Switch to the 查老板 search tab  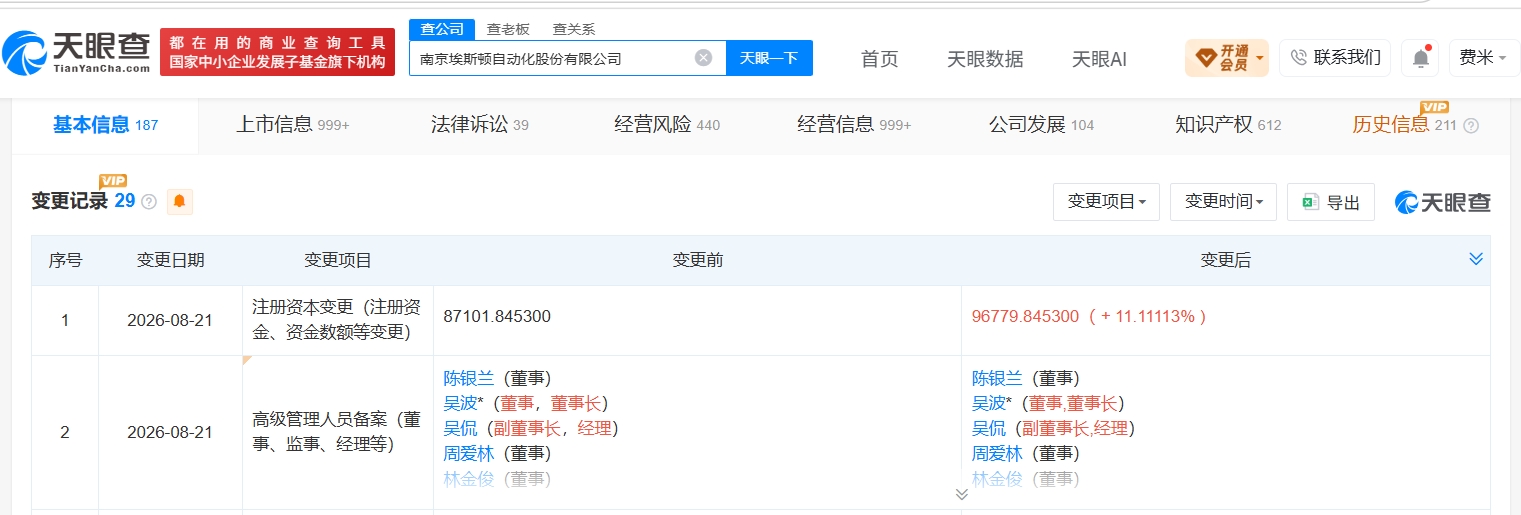(508, 29)
